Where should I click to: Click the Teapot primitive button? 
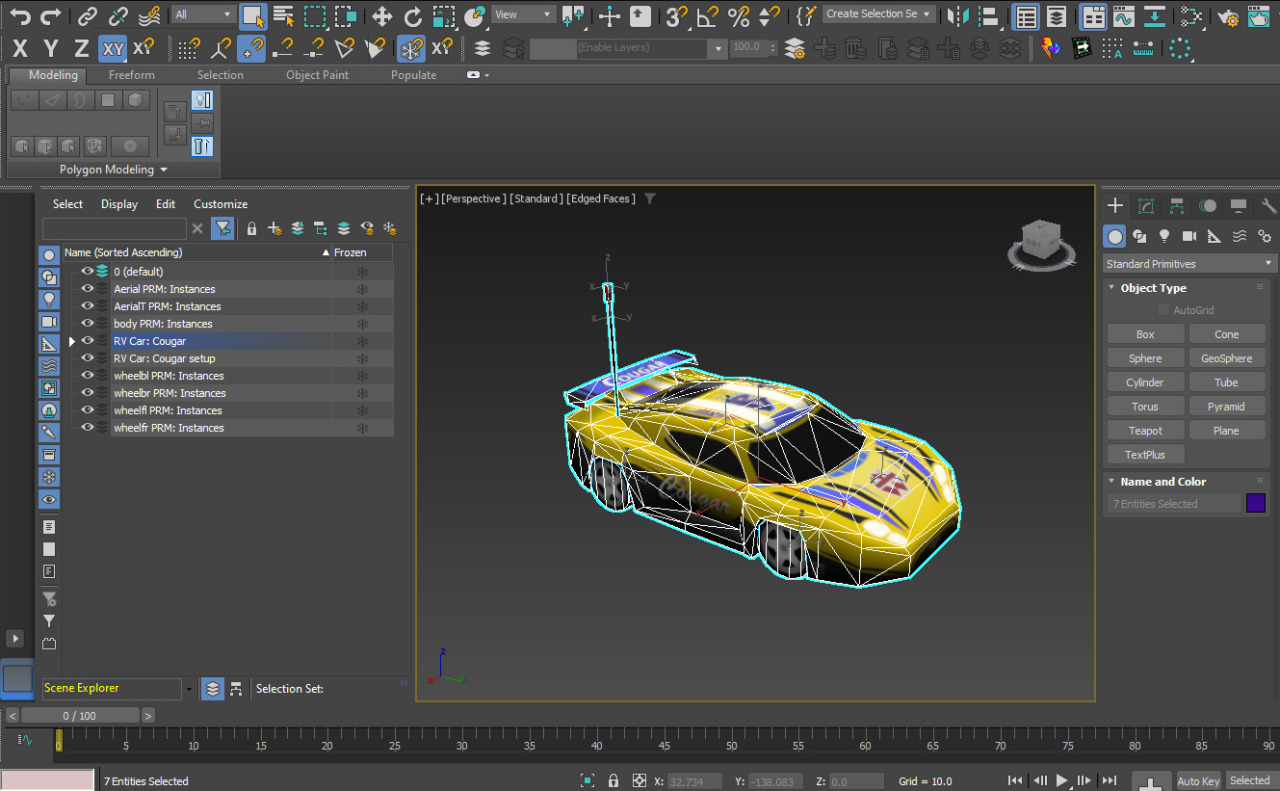point(1146,431)
